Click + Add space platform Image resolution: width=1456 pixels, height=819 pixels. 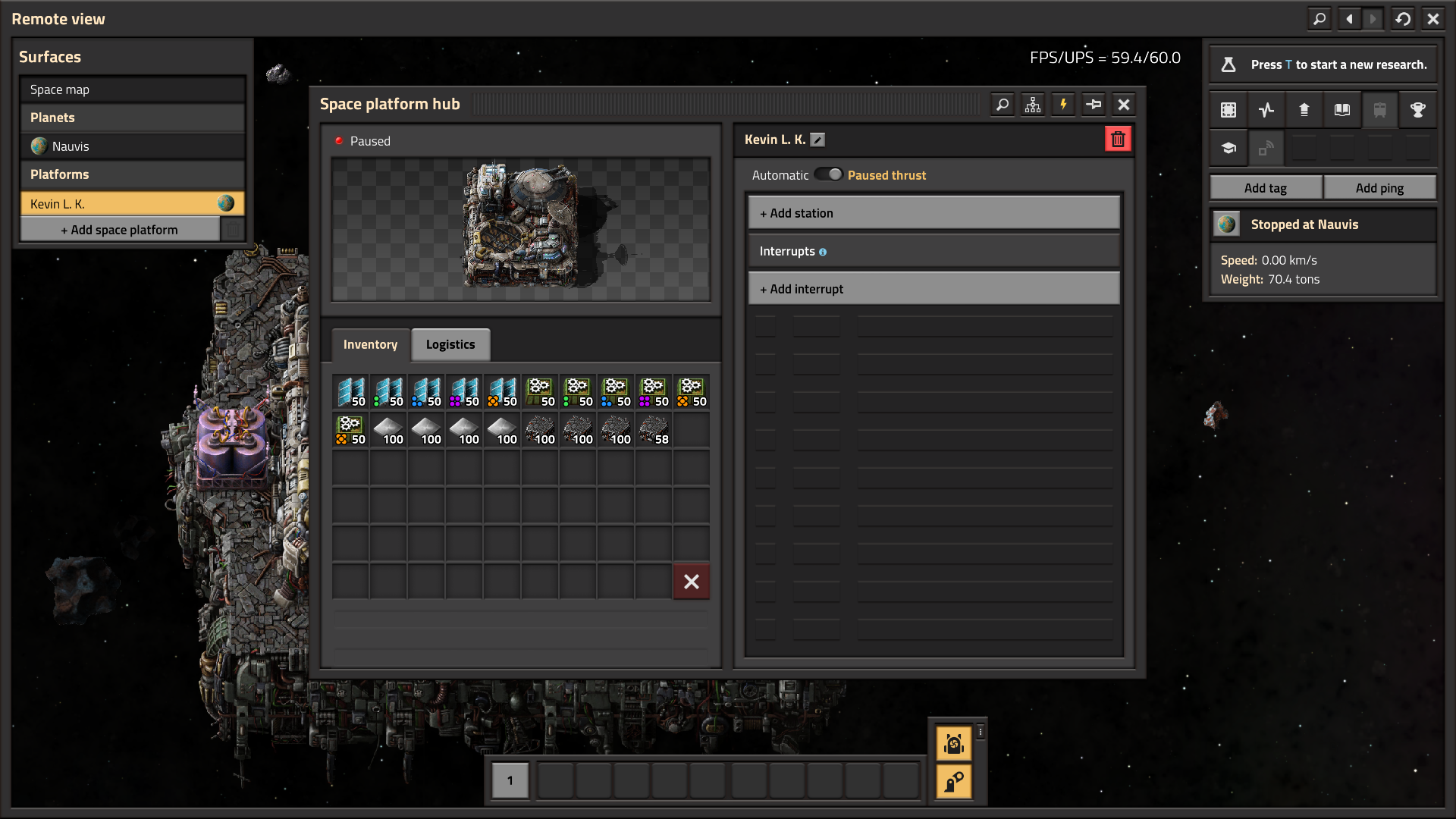pos(120,230)
